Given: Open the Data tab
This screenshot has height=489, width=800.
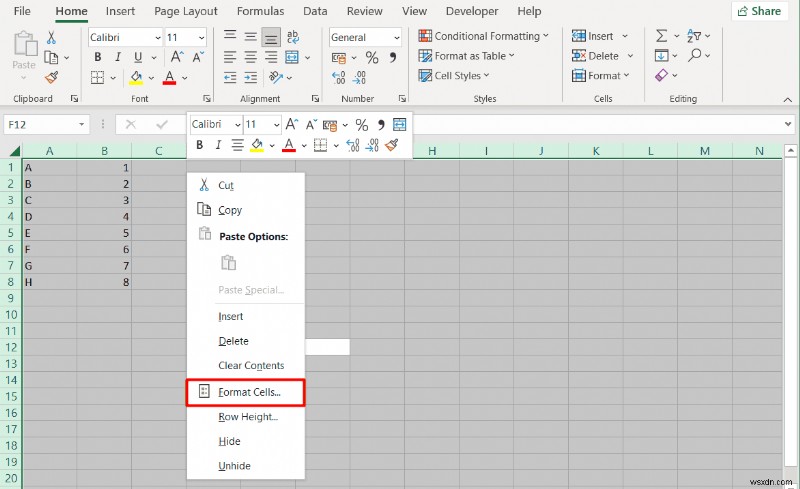Looking at the screenshot, I should (x=315, y=11).
